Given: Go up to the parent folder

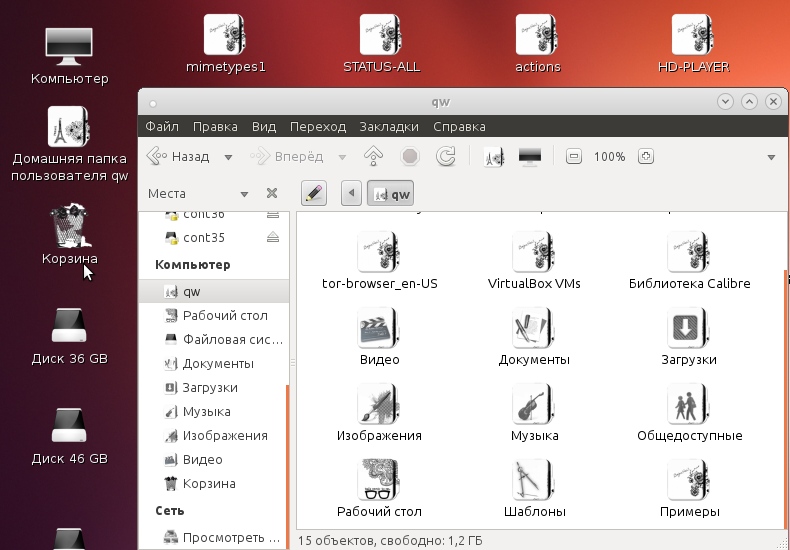Looking at the screenshot, I should pos(373,156).
